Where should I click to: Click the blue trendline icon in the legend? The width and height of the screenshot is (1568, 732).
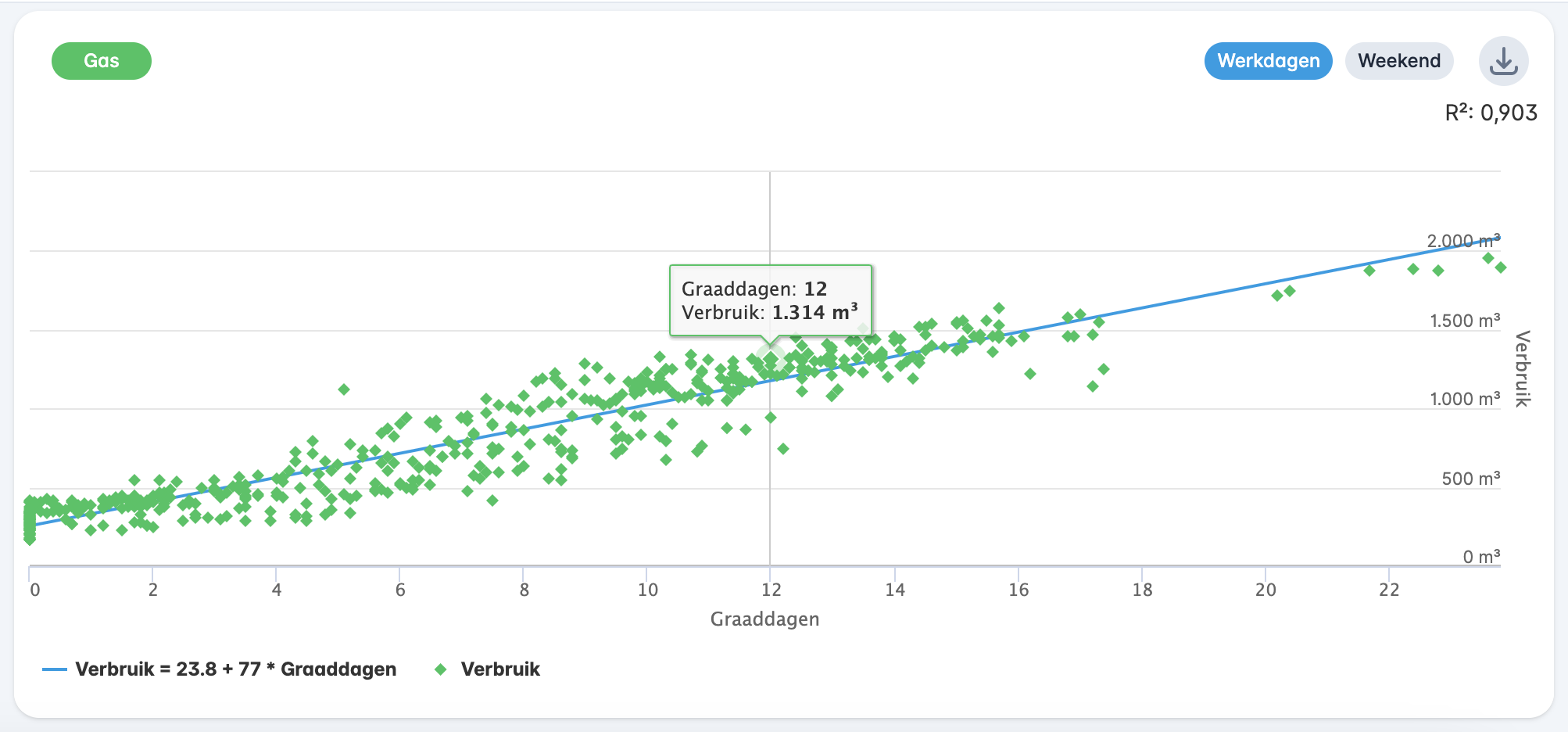coord(55,669)
